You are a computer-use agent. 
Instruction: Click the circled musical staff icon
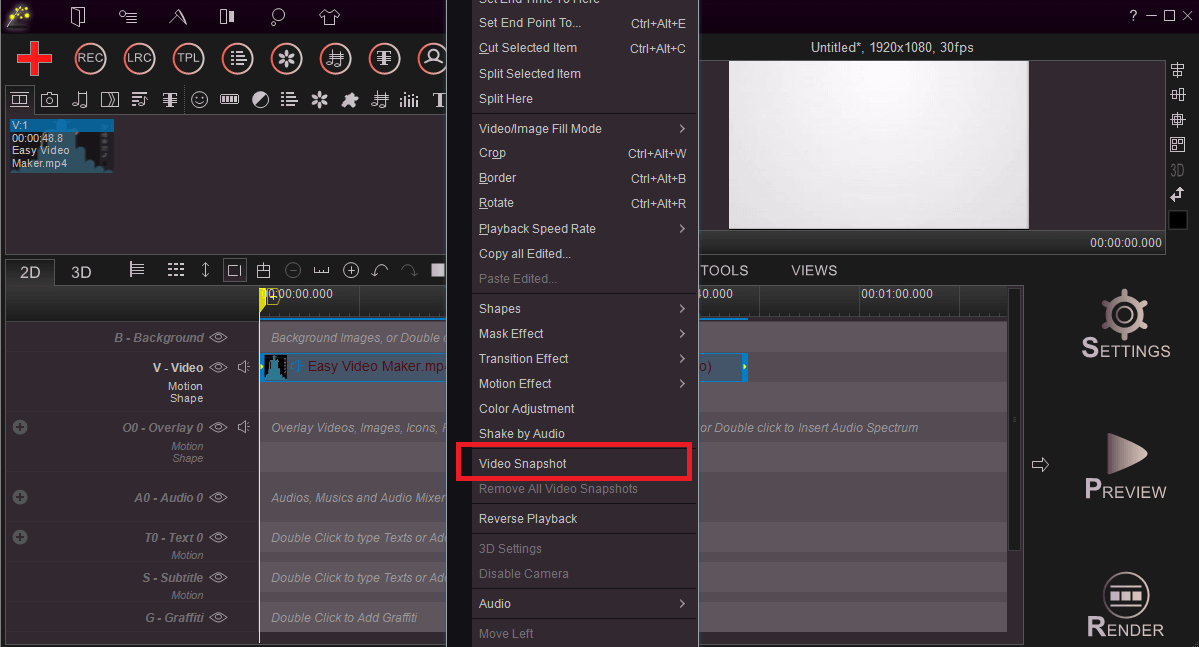(335, 58)
